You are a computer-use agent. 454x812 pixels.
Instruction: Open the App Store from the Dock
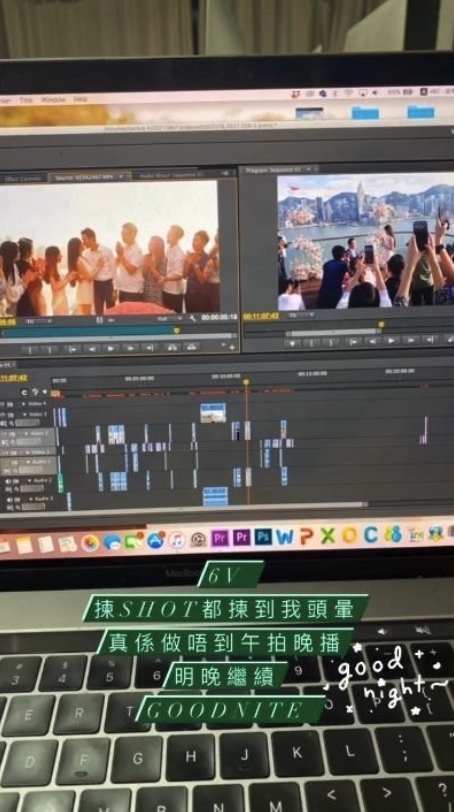coord(155,540)
